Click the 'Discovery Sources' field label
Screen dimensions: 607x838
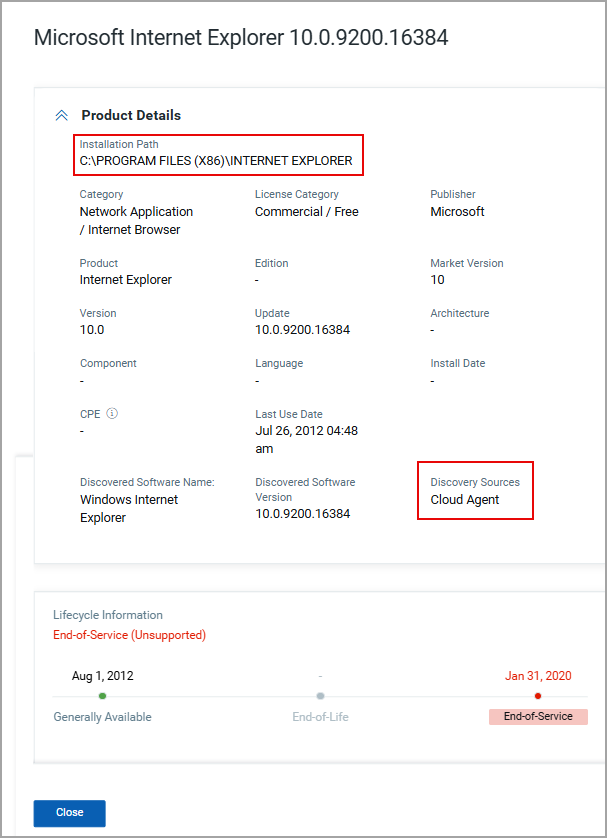coord(475,482)
